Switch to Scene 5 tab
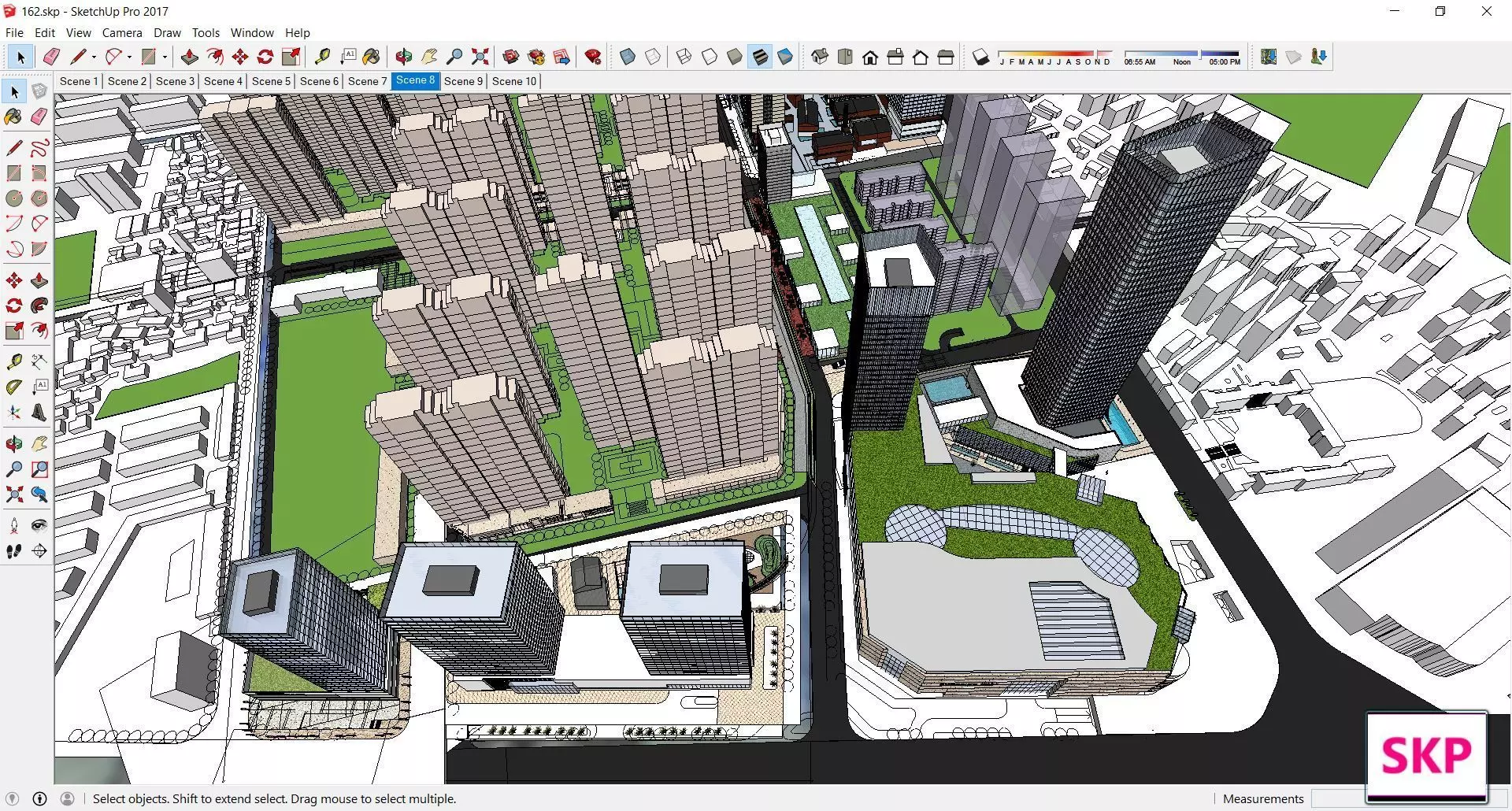 [271, 81]
